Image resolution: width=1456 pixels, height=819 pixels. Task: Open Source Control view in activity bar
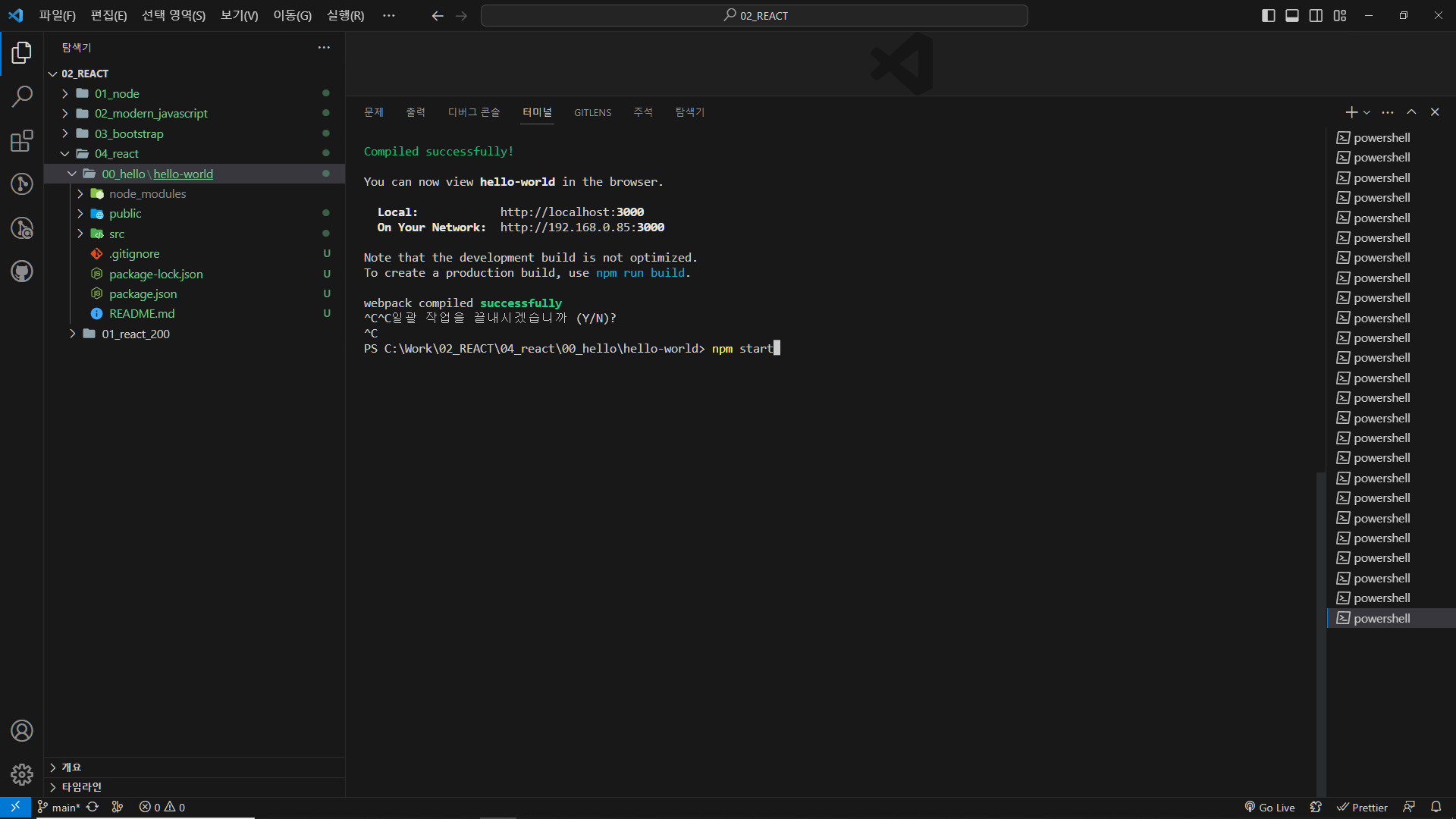click(22, 184)
